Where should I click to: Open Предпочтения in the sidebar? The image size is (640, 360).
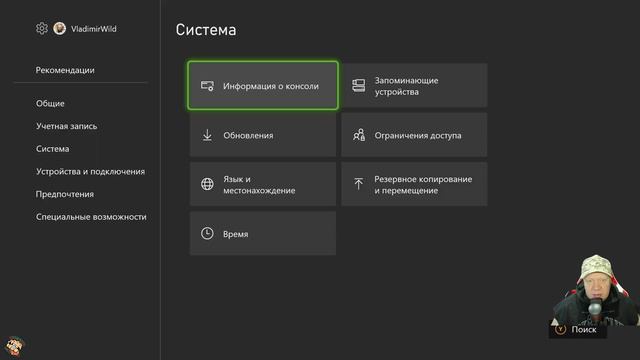coord(65,194)
